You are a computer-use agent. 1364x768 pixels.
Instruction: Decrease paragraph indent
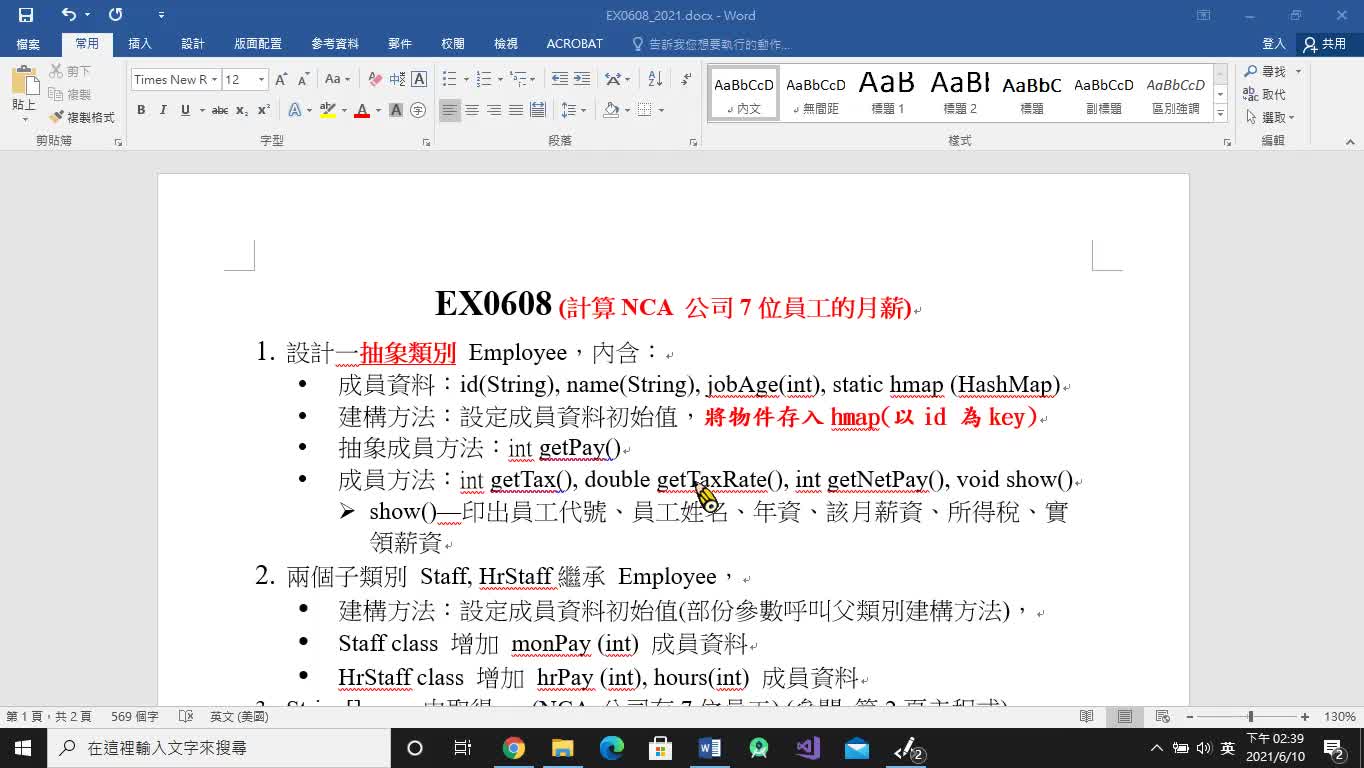559,79
